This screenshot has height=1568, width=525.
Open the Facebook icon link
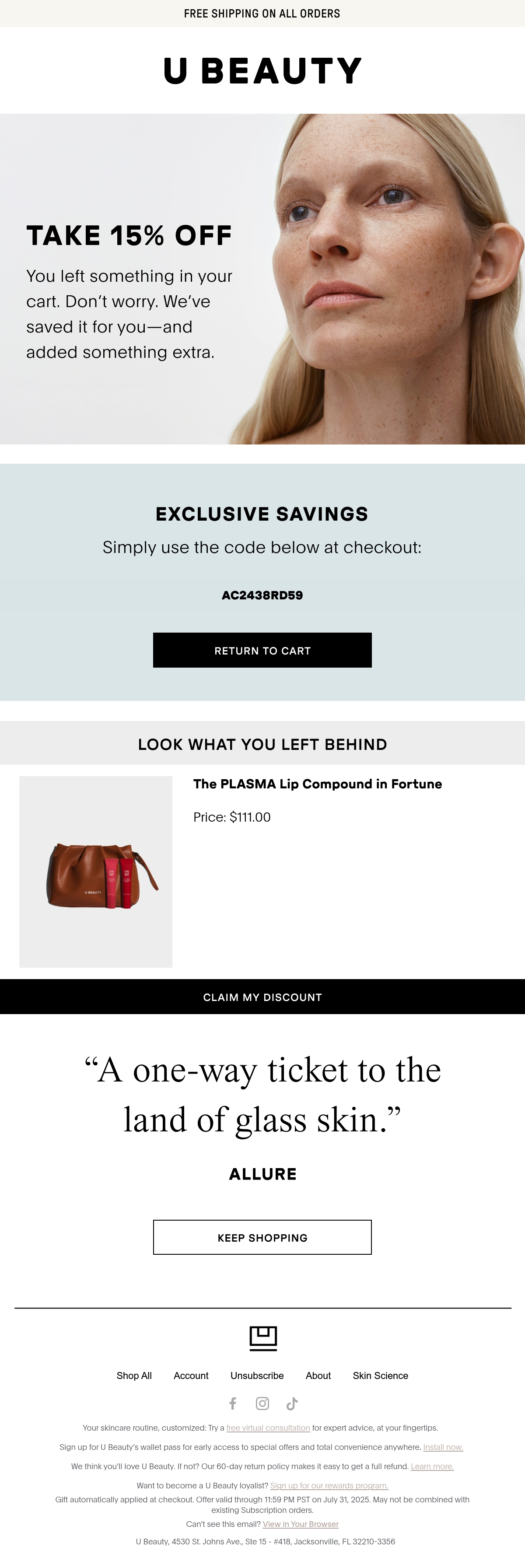pos(233,1403)
